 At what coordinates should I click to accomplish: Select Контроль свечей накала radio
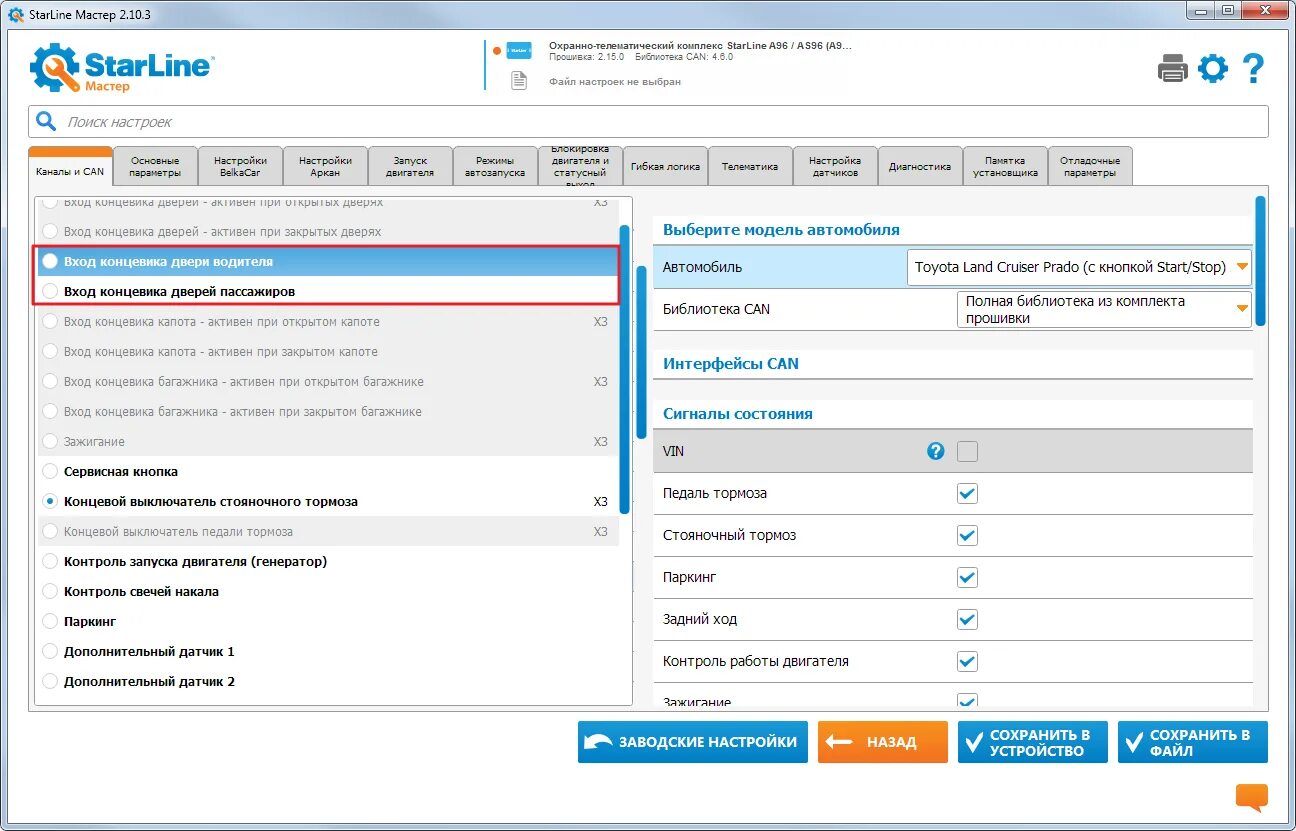50,591
